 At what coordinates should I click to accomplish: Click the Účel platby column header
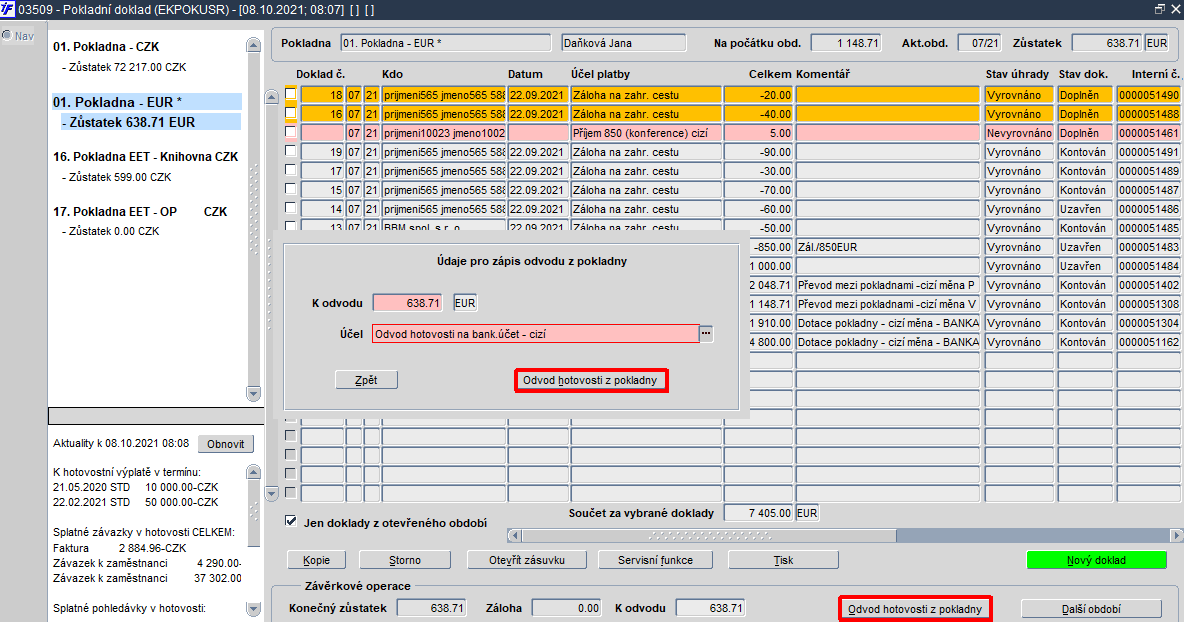coord(600,74)
